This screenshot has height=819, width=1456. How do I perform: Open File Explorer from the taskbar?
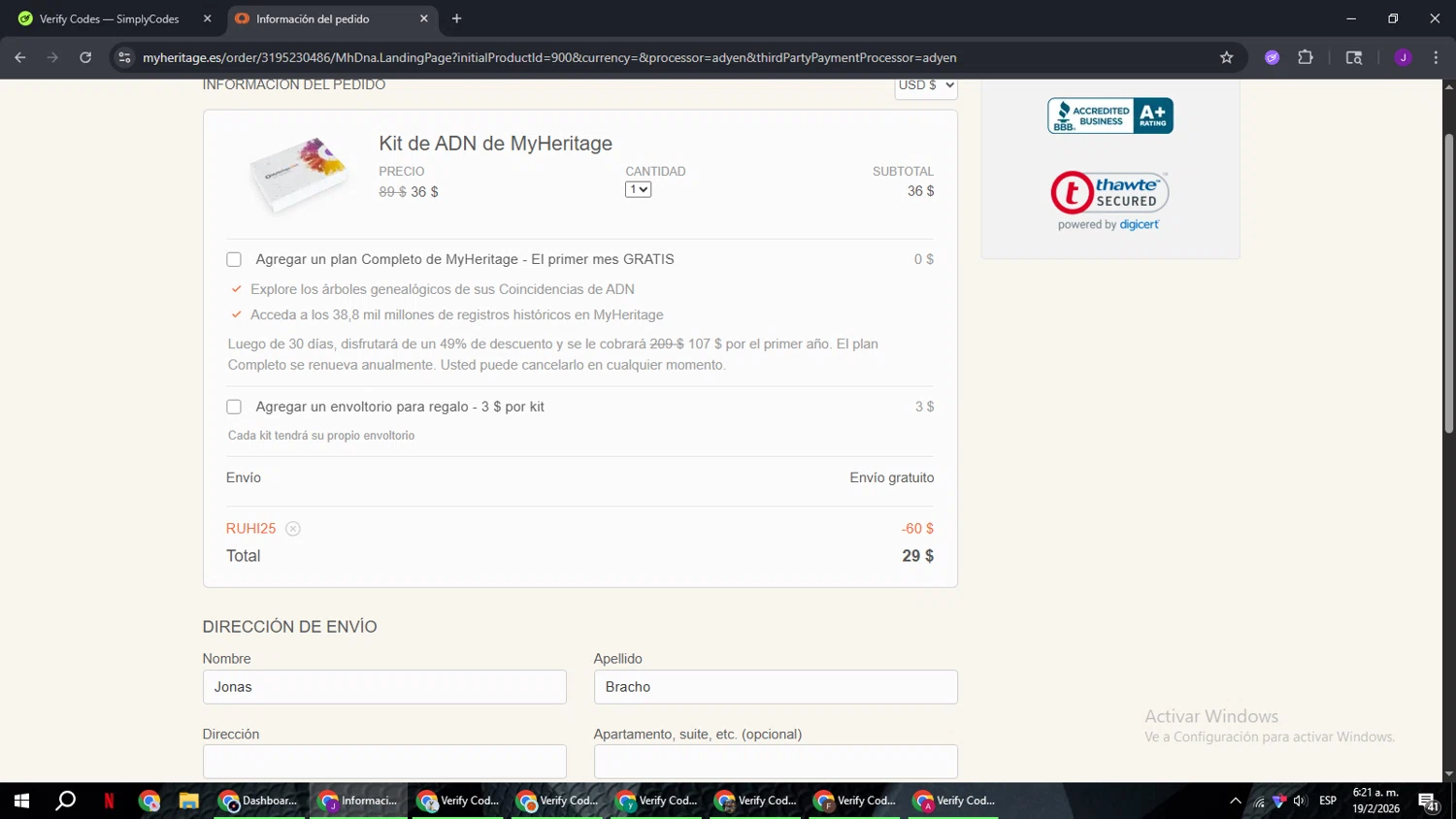188,801
